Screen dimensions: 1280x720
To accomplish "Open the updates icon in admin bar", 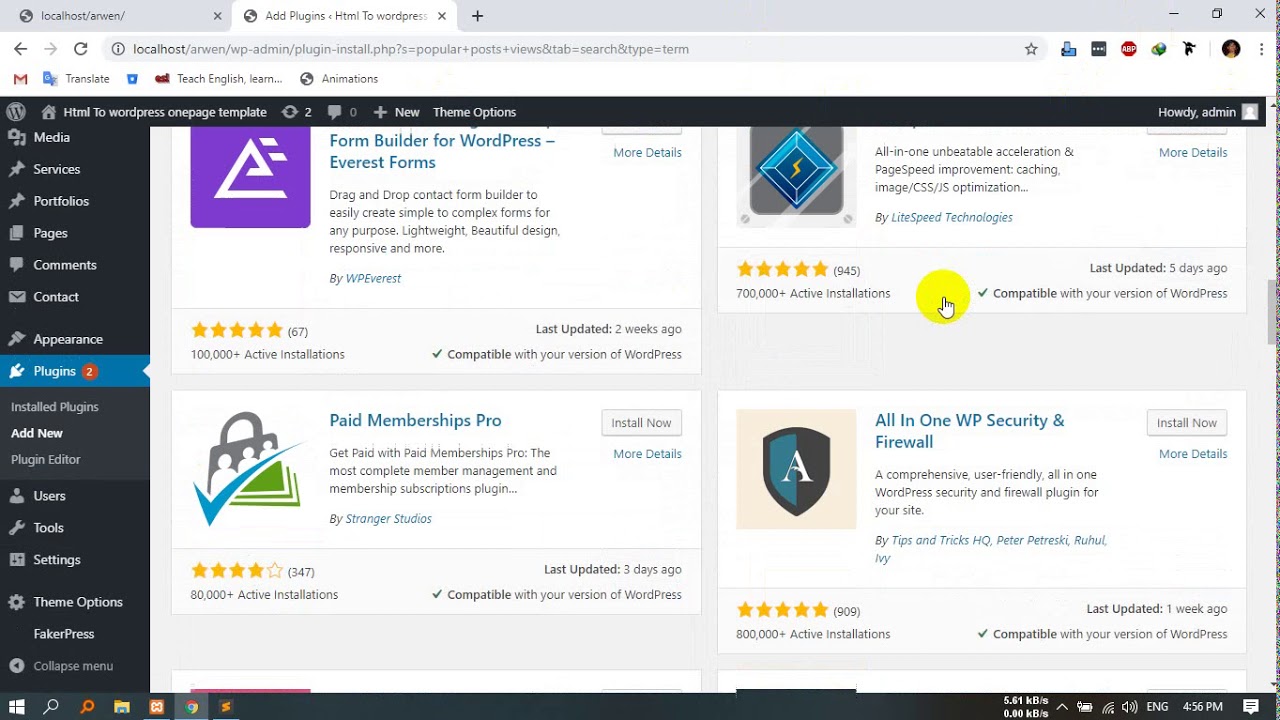I will pos(297,112).
